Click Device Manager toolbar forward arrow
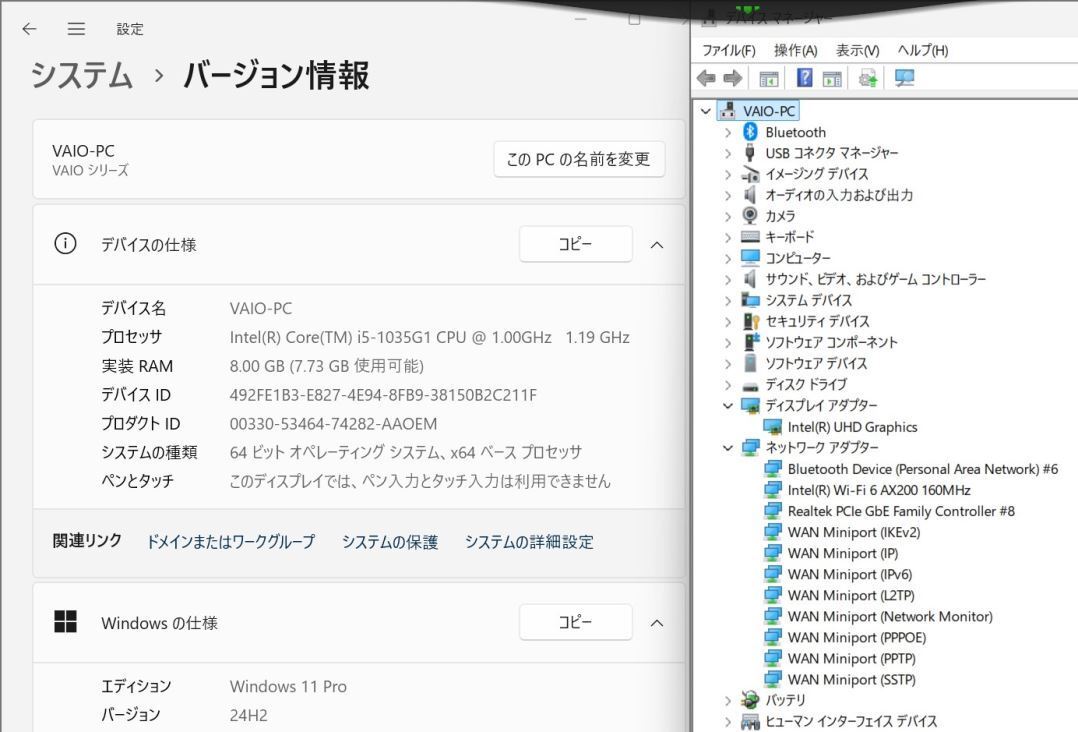 point(733,78)
